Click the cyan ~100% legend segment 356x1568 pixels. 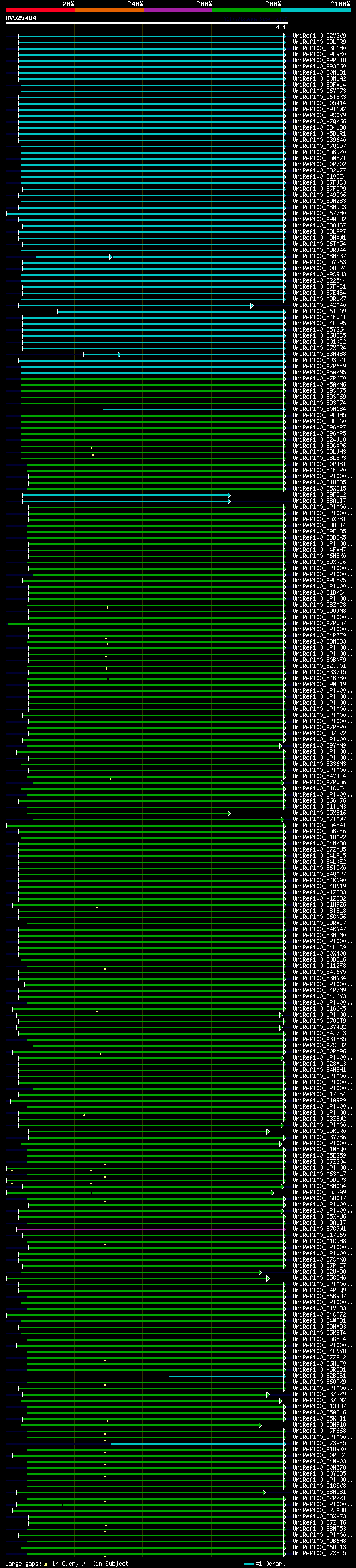click(316, 10)
